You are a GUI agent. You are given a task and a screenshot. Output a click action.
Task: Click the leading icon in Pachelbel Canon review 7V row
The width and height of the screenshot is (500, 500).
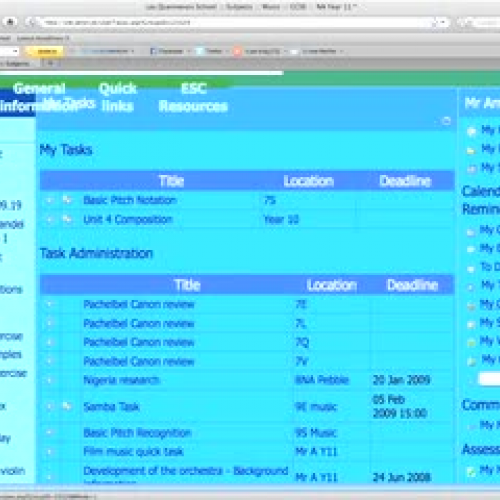[x=49, y=361]
